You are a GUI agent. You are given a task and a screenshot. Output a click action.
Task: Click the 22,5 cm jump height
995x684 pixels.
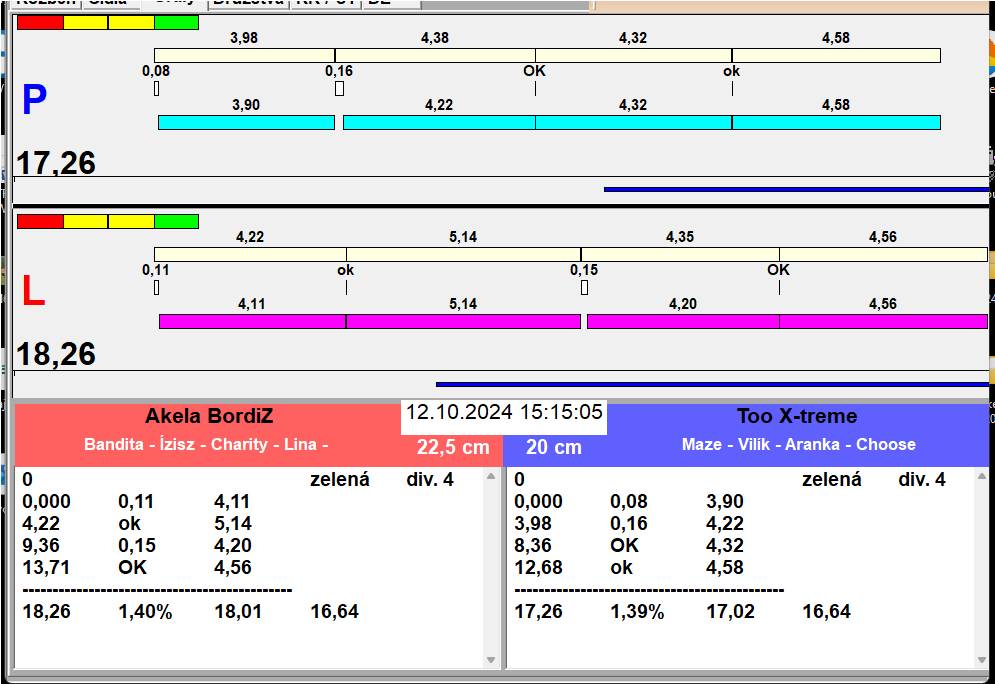click(x=453, y=447)
